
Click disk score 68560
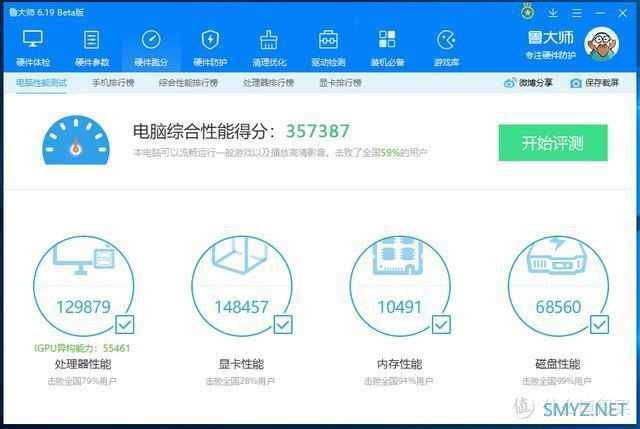pos(558,307)
